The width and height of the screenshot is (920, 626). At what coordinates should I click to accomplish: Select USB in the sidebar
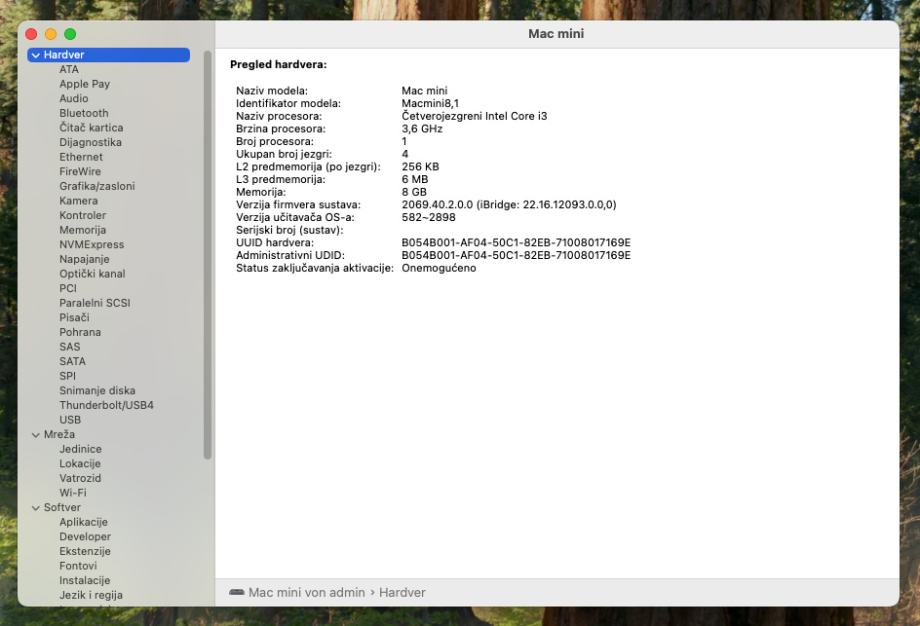point(70,420)
